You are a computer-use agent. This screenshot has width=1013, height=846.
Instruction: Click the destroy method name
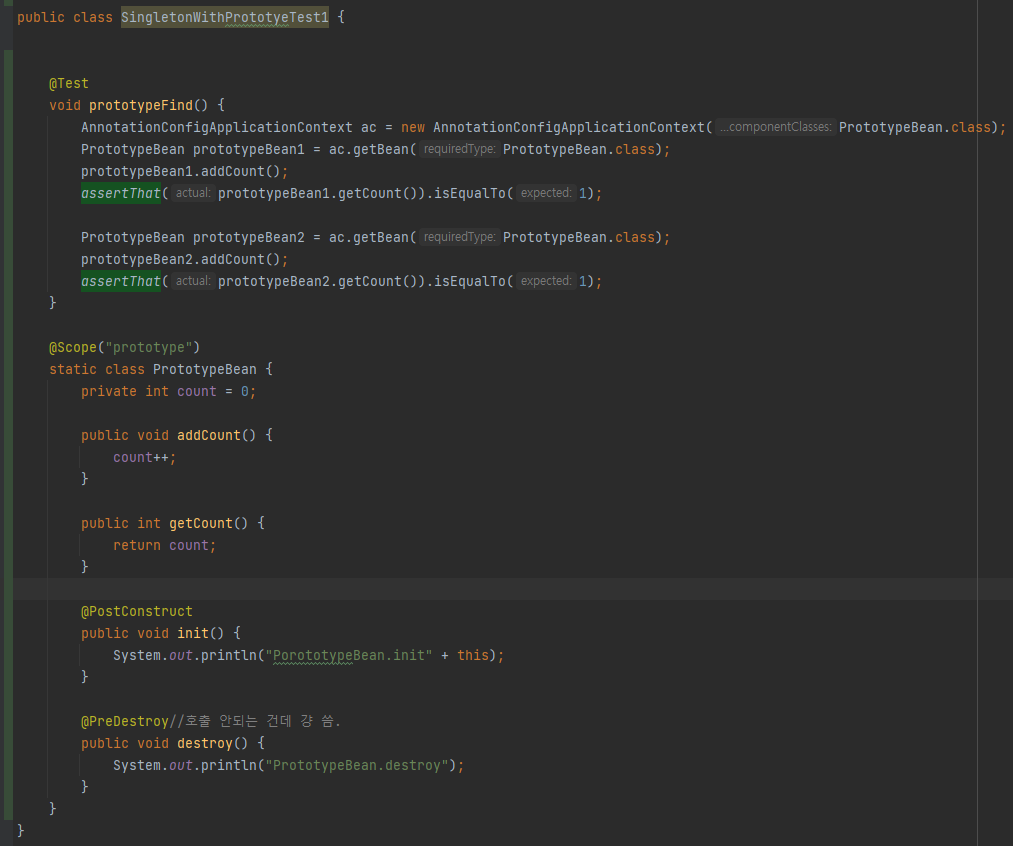(x=205, y=743)
